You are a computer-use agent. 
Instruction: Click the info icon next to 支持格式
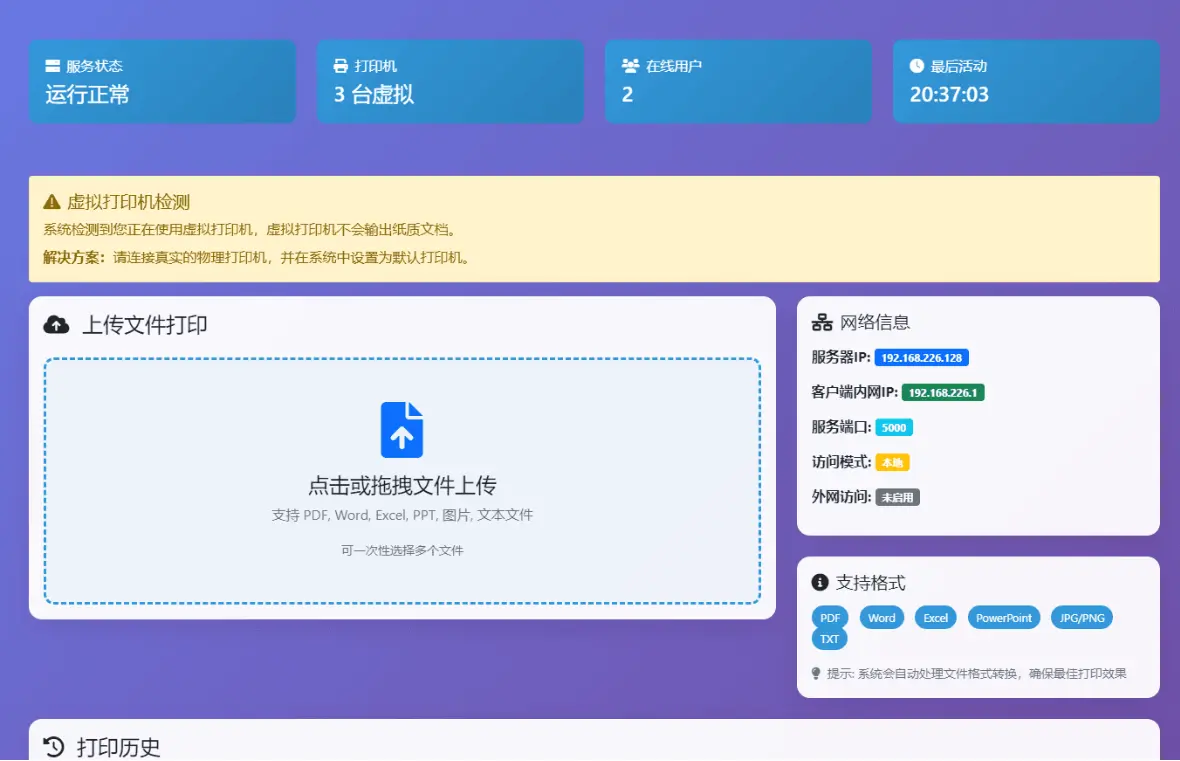pyautogui.click(x=819, y=582)
